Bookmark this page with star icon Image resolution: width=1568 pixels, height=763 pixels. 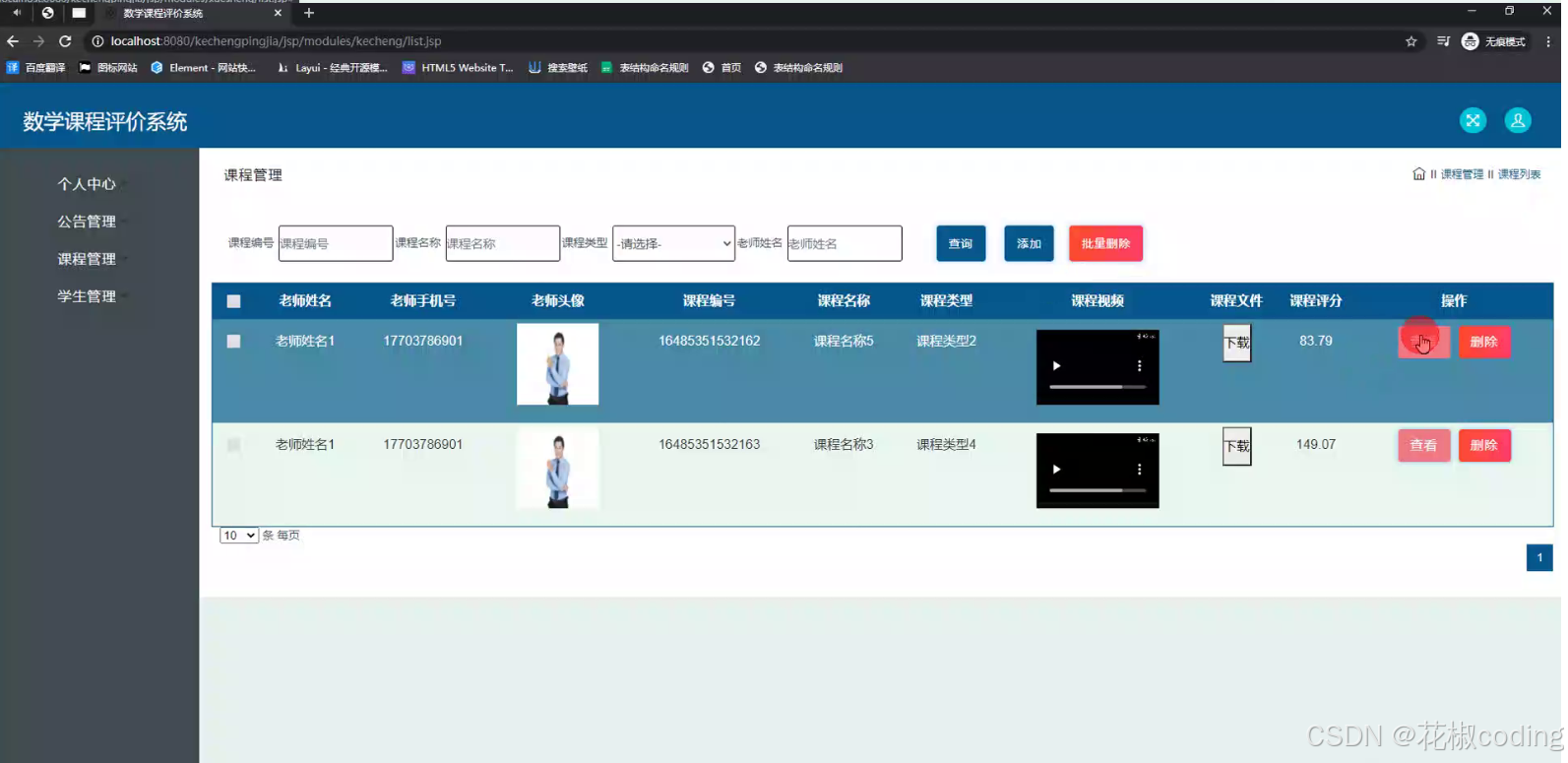click(1411, 41)
